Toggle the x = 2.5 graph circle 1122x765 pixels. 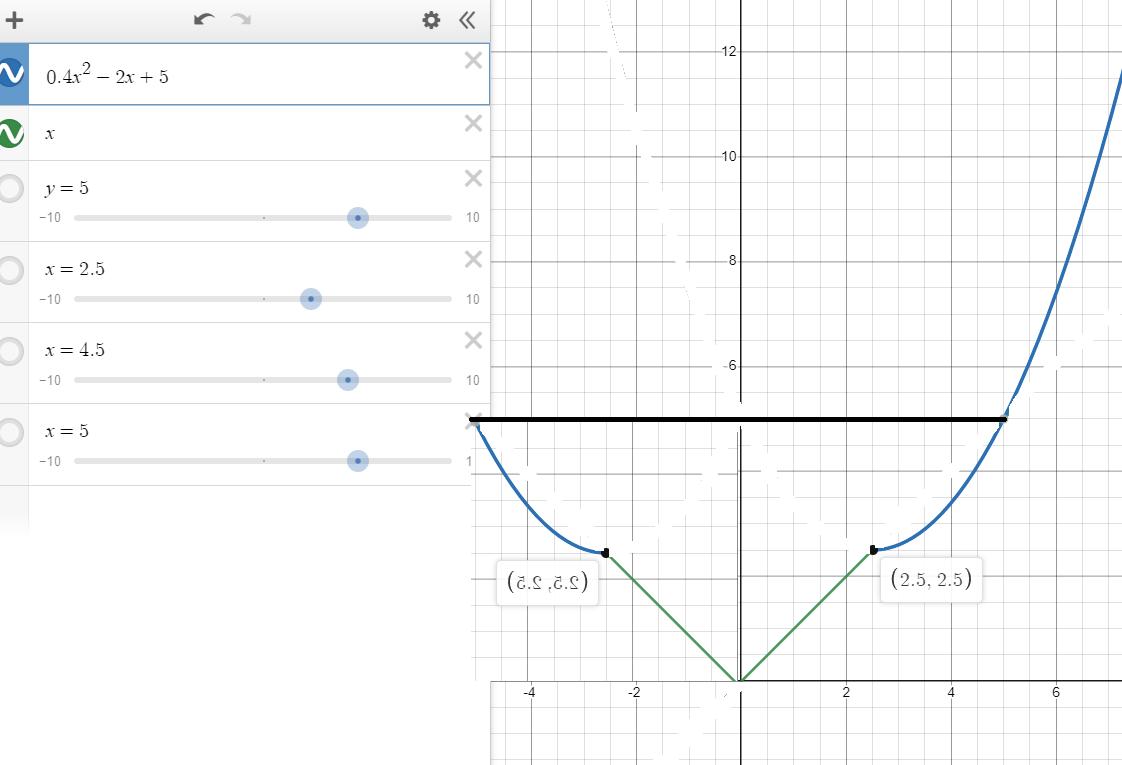click(x=11, y=270)
